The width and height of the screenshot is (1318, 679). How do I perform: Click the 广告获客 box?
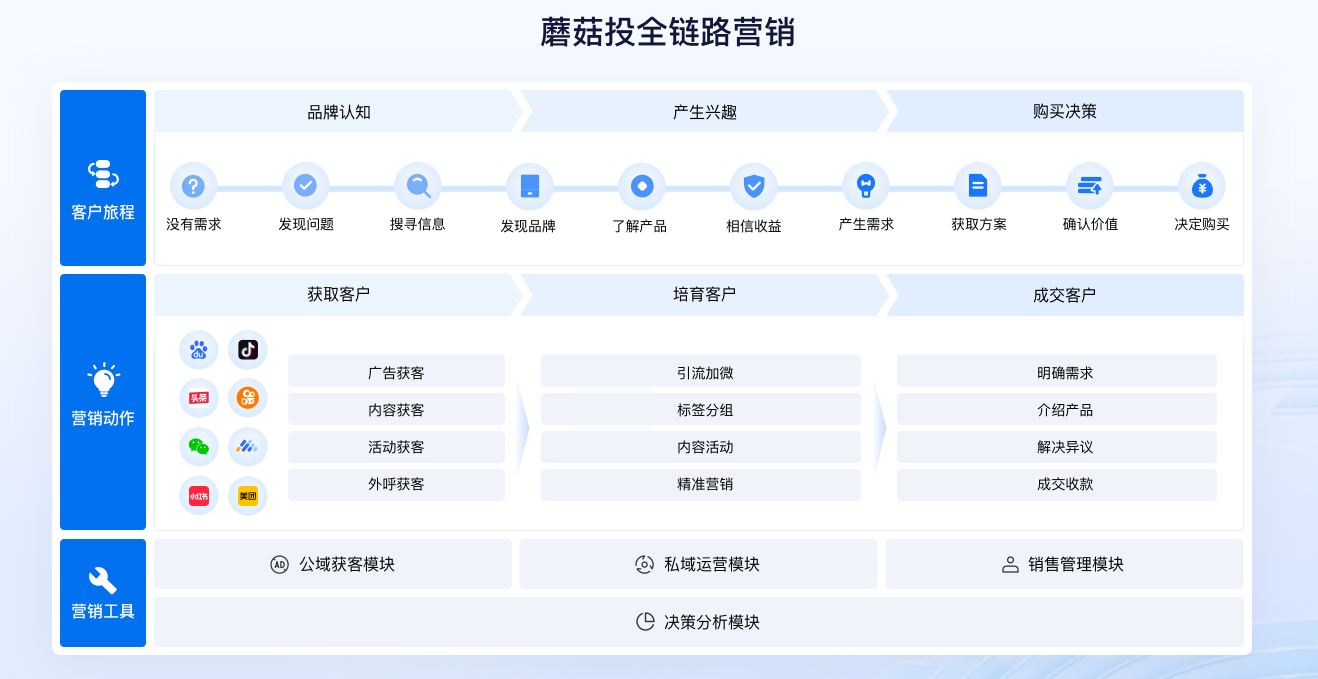click(396, 372)
